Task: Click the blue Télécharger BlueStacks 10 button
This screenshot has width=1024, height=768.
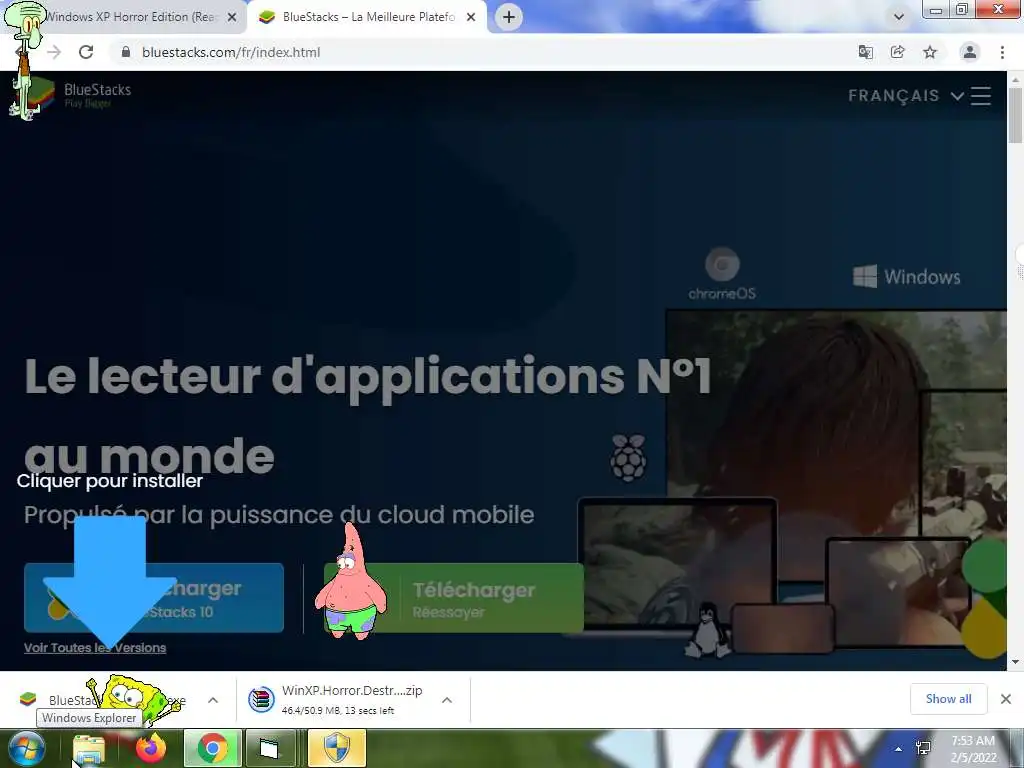Action: (154, 598)
